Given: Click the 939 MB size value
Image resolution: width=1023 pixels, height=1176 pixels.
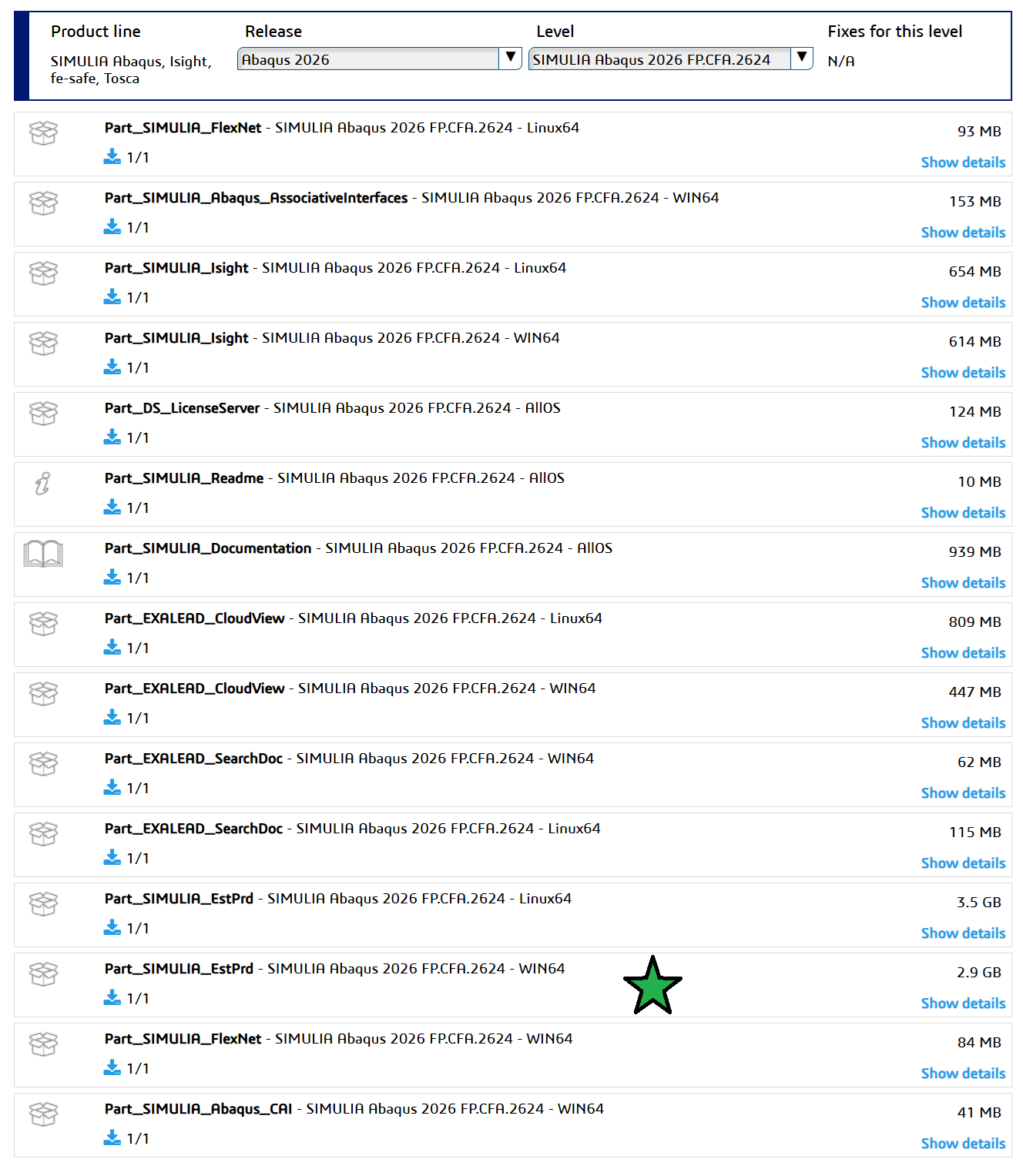Looking at the screenshot, I should [975, 551].
